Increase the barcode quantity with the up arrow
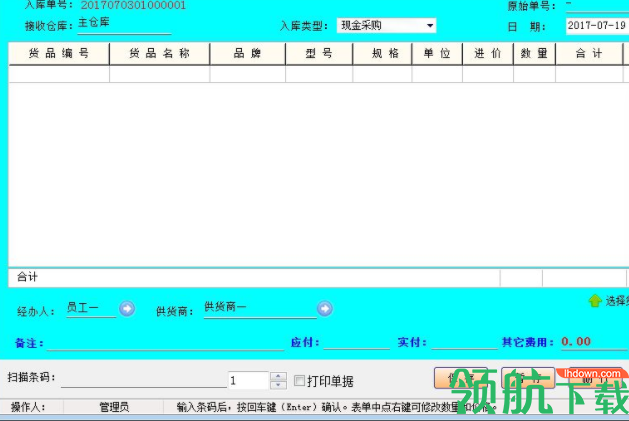 click(278, 376)
